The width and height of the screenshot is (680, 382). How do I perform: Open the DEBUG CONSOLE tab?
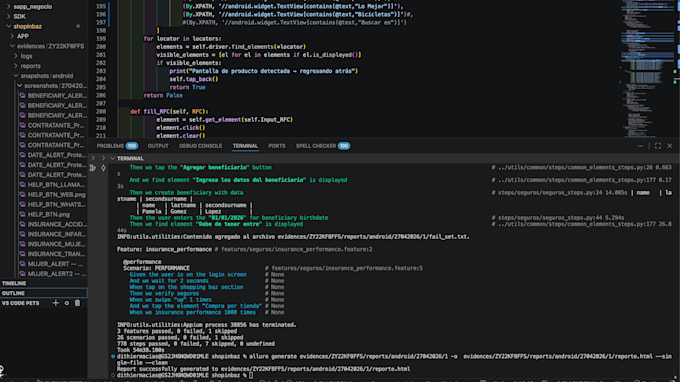[x=200, y=146]
